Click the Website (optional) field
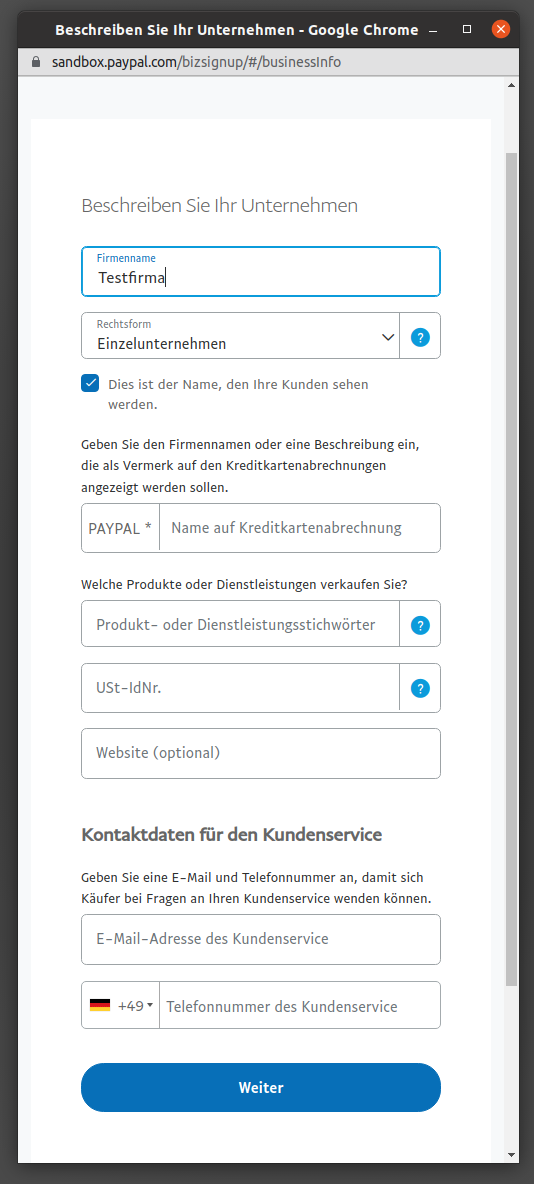Viewport: 534px width, 1184px height. tap(261, 753)
